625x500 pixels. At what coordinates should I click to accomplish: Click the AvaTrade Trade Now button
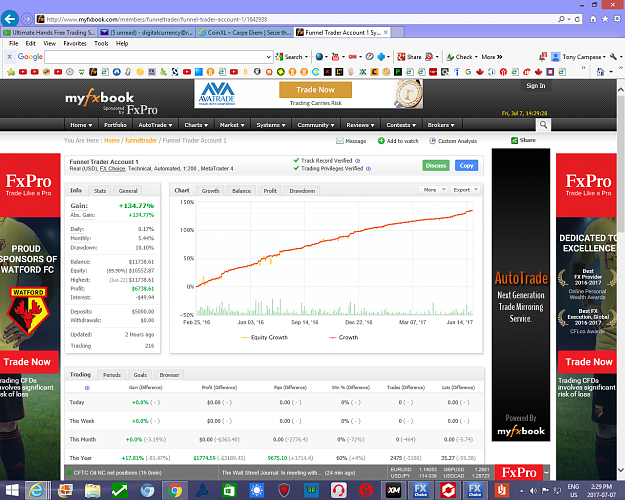315,90
